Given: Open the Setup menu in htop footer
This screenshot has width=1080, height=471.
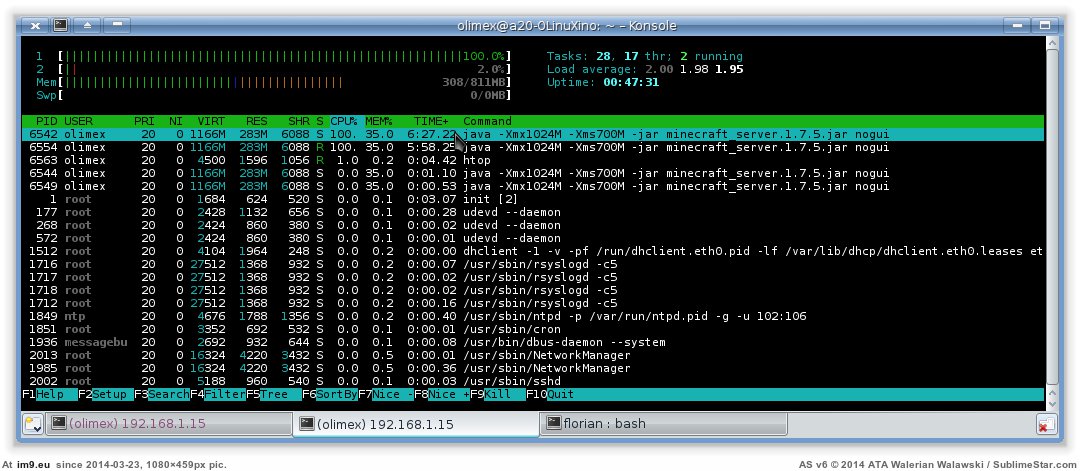Looking at the screenshot, I should point(111,395).
